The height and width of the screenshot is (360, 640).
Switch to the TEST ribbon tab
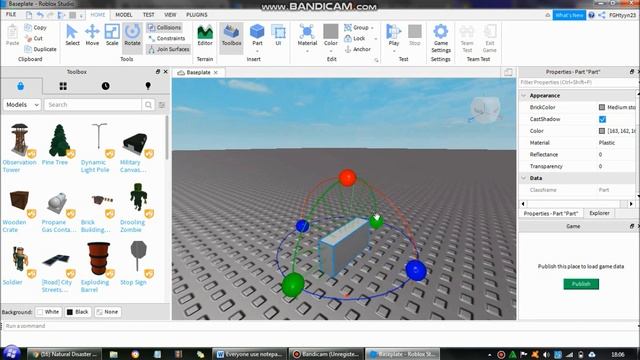coord(149,15)
